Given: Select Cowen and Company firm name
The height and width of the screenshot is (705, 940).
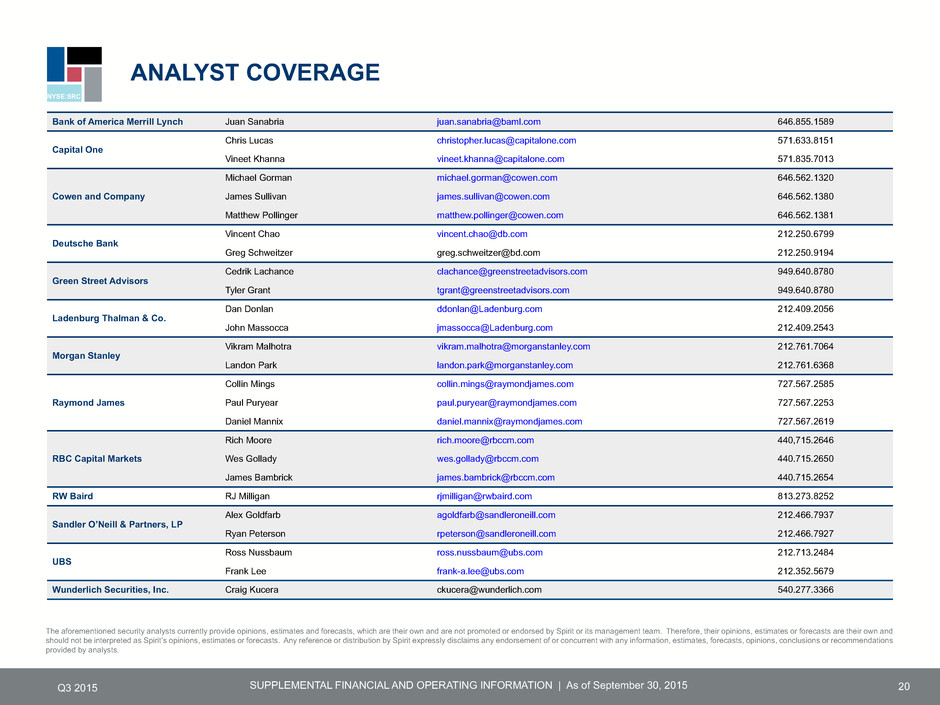Looking at the screenshot, I should coord(98,197).
